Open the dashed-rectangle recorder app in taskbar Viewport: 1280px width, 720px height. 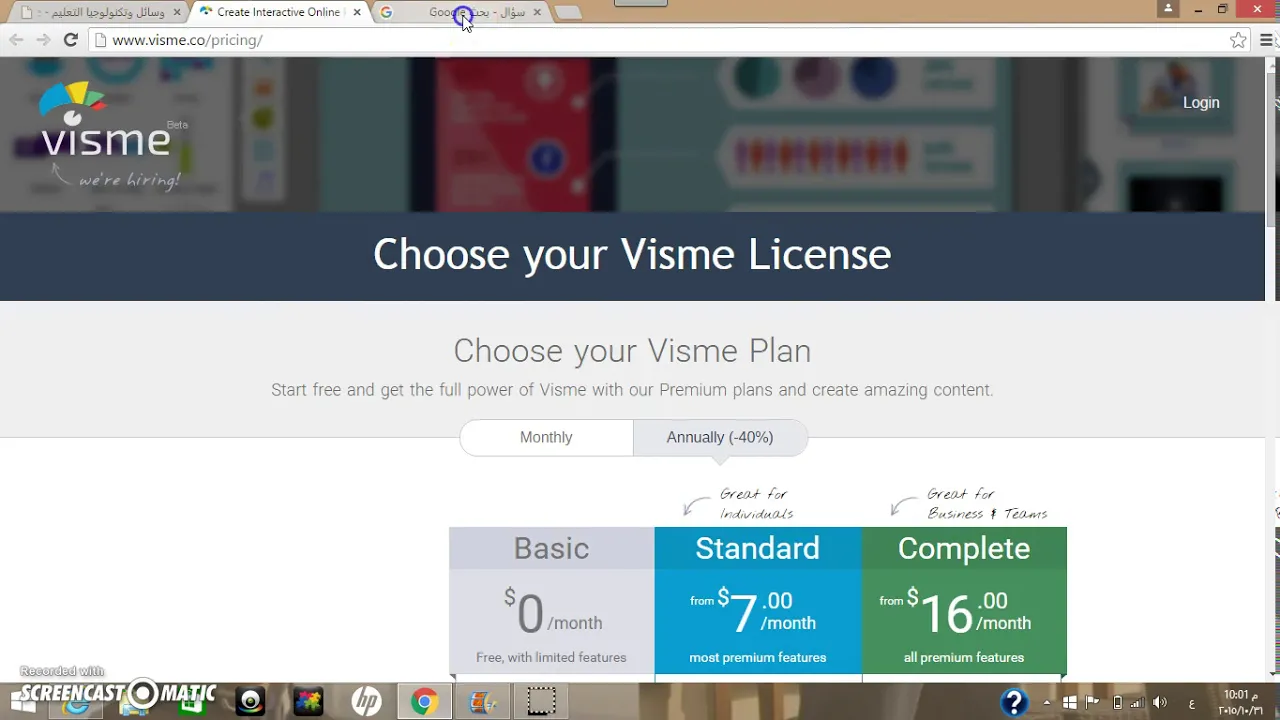click(x=541, y=702)
